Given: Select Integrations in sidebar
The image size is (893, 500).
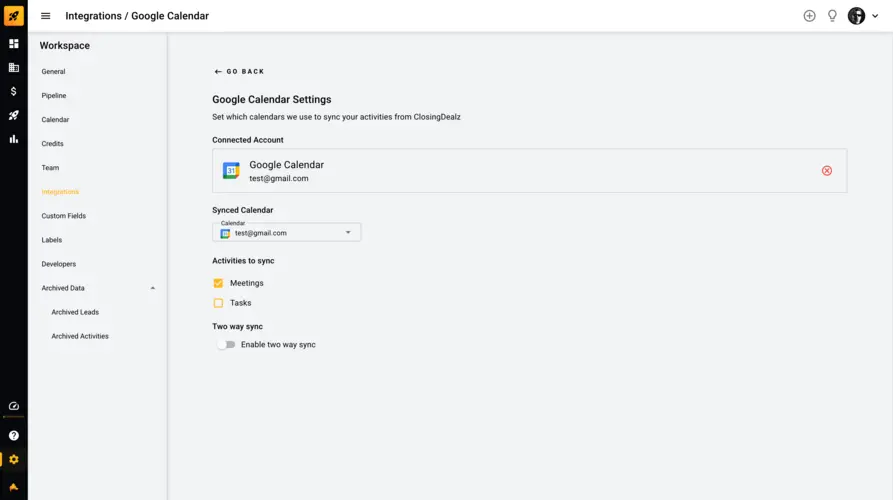Looking at the screenshot, I should tap(60, 192).
